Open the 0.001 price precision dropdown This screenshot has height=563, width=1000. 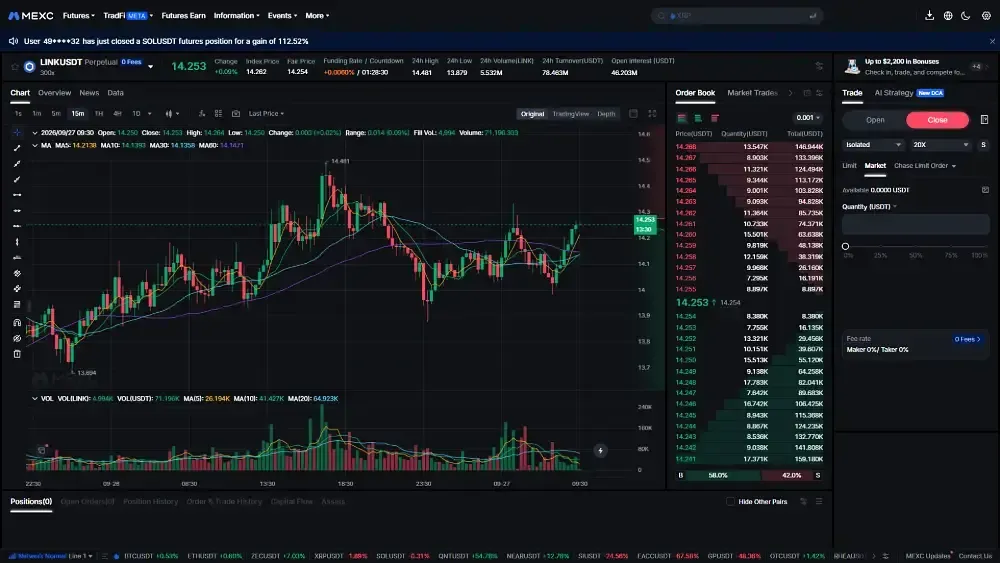(x=808, y=118)
